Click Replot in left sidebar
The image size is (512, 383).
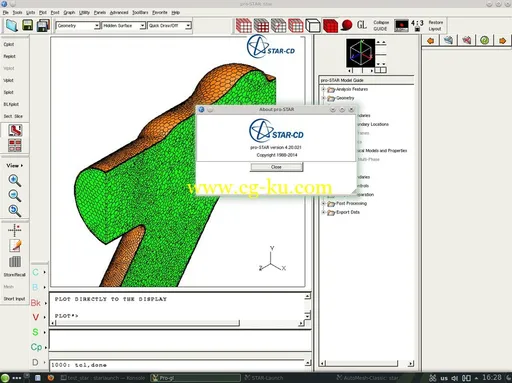[9, 56]
